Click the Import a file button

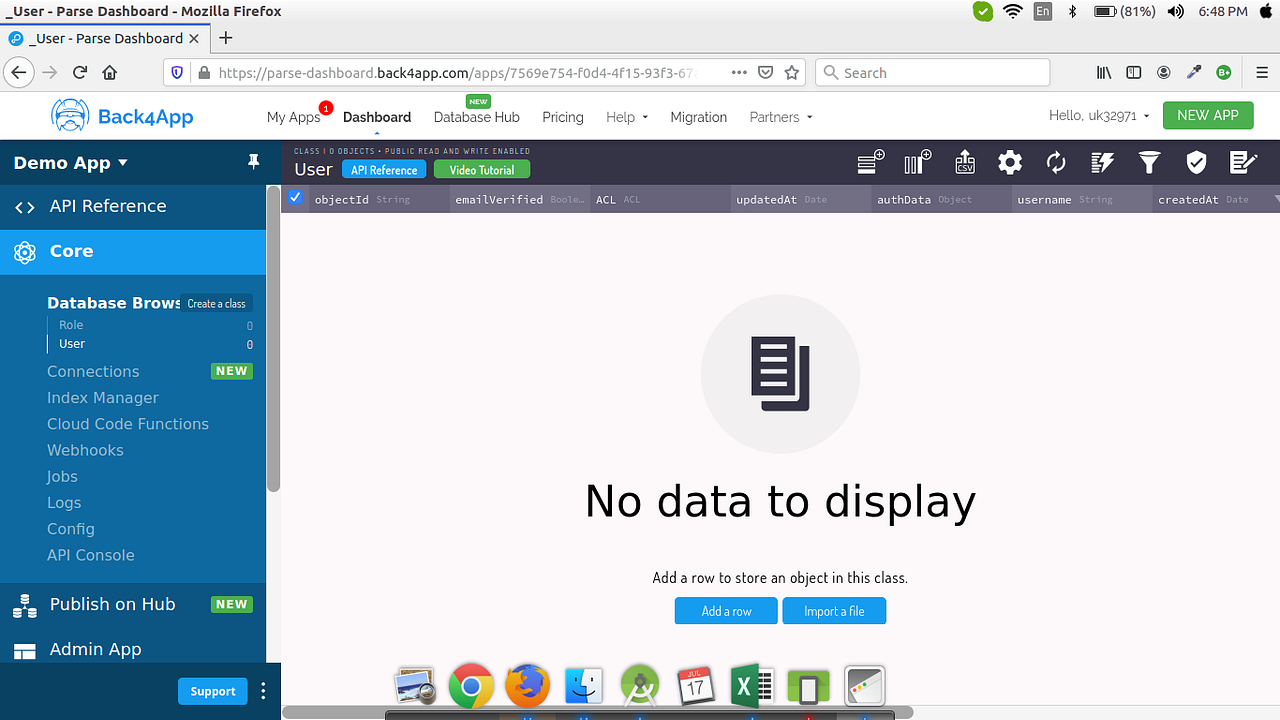point(834,611)
